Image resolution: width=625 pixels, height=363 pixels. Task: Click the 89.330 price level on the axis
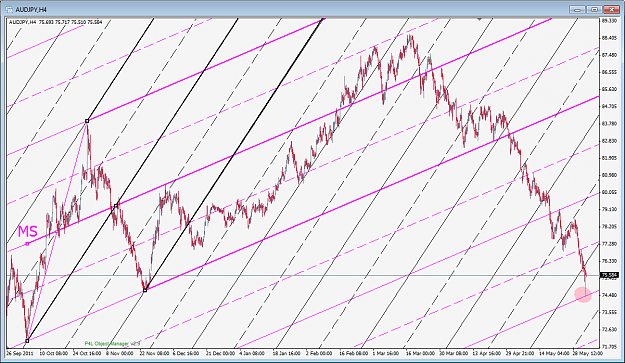pyautogui.click(x=610, y=21)
